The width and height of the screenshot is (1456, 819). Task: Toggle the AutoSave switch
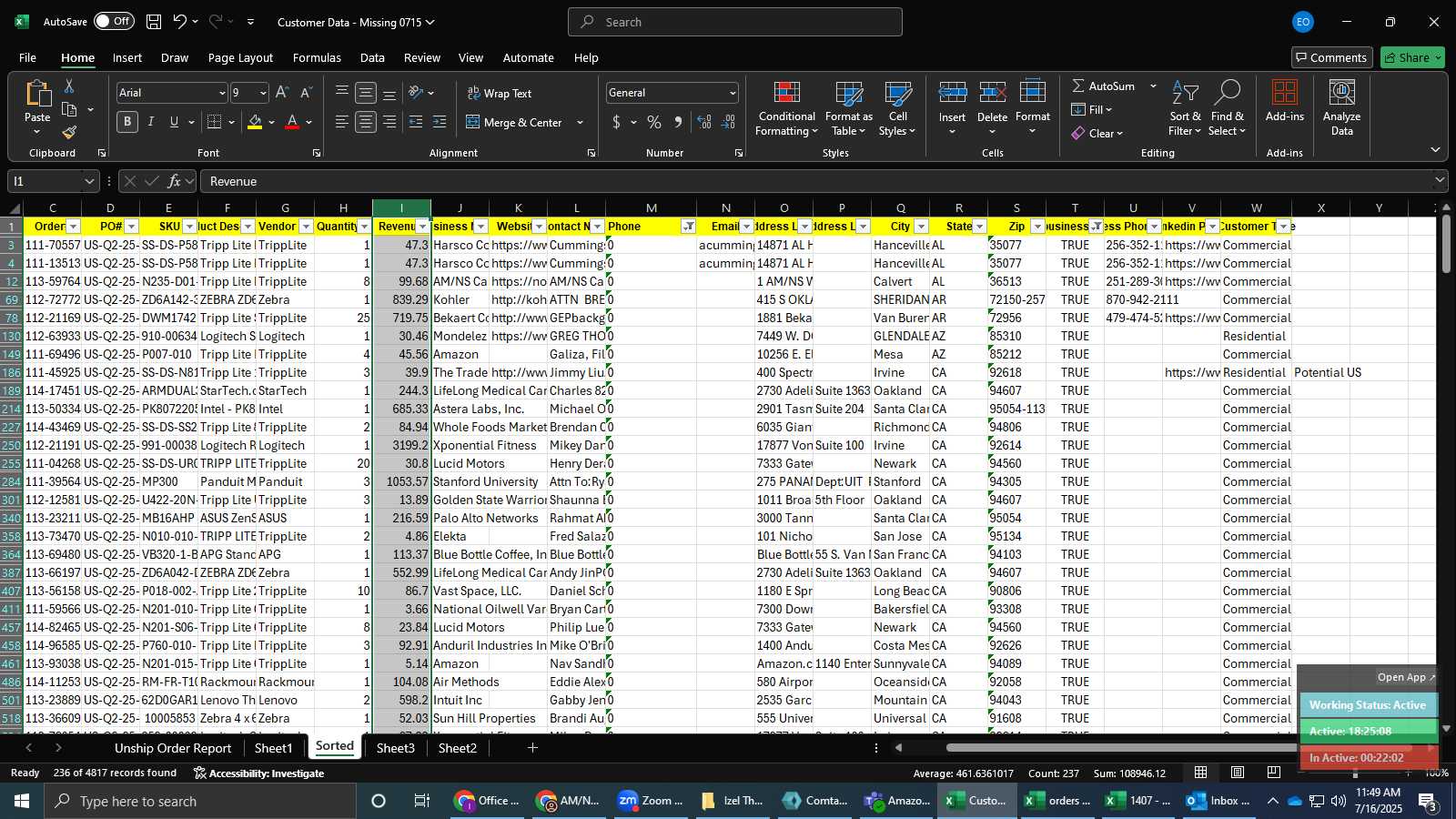point(114,21)
